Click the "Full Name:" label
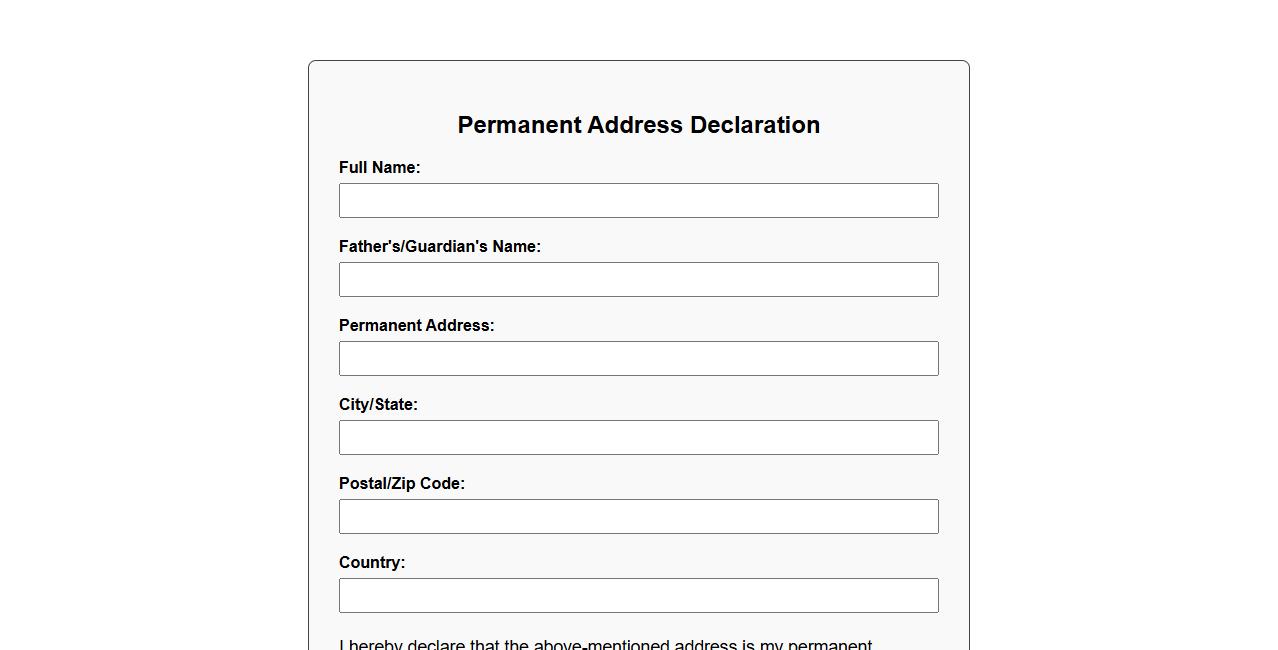Screen dimensions: 1278x650 379,168
